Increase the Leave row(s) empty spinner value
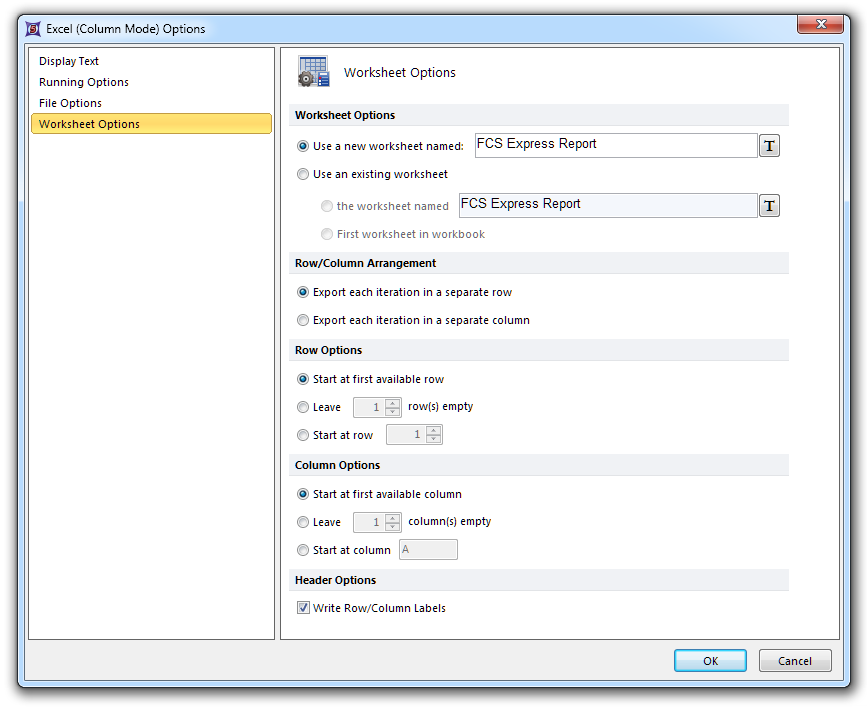This screenshot has width=867, height=707. pos(392,403)
